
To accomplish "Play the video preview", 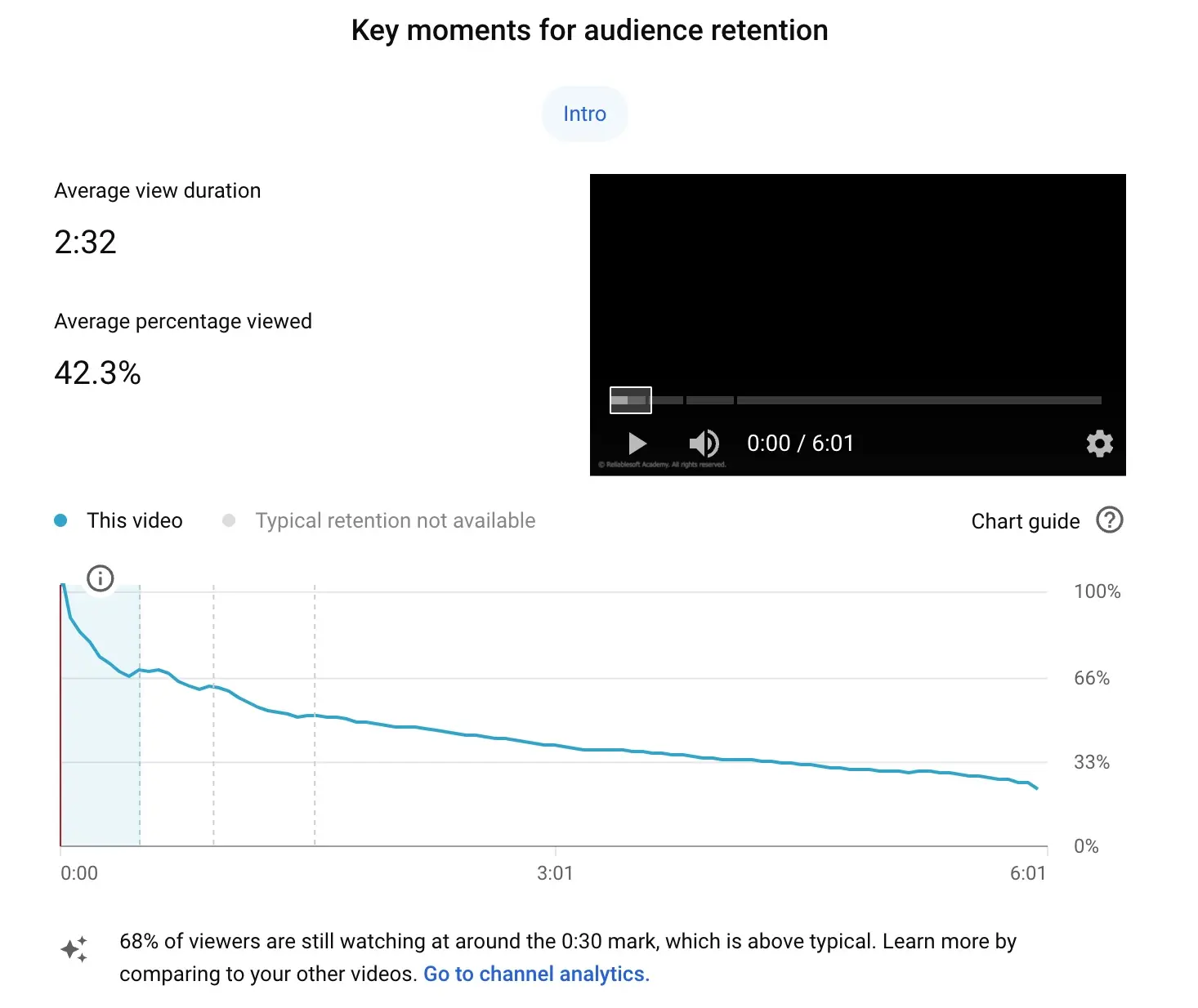I will [637, 444].
